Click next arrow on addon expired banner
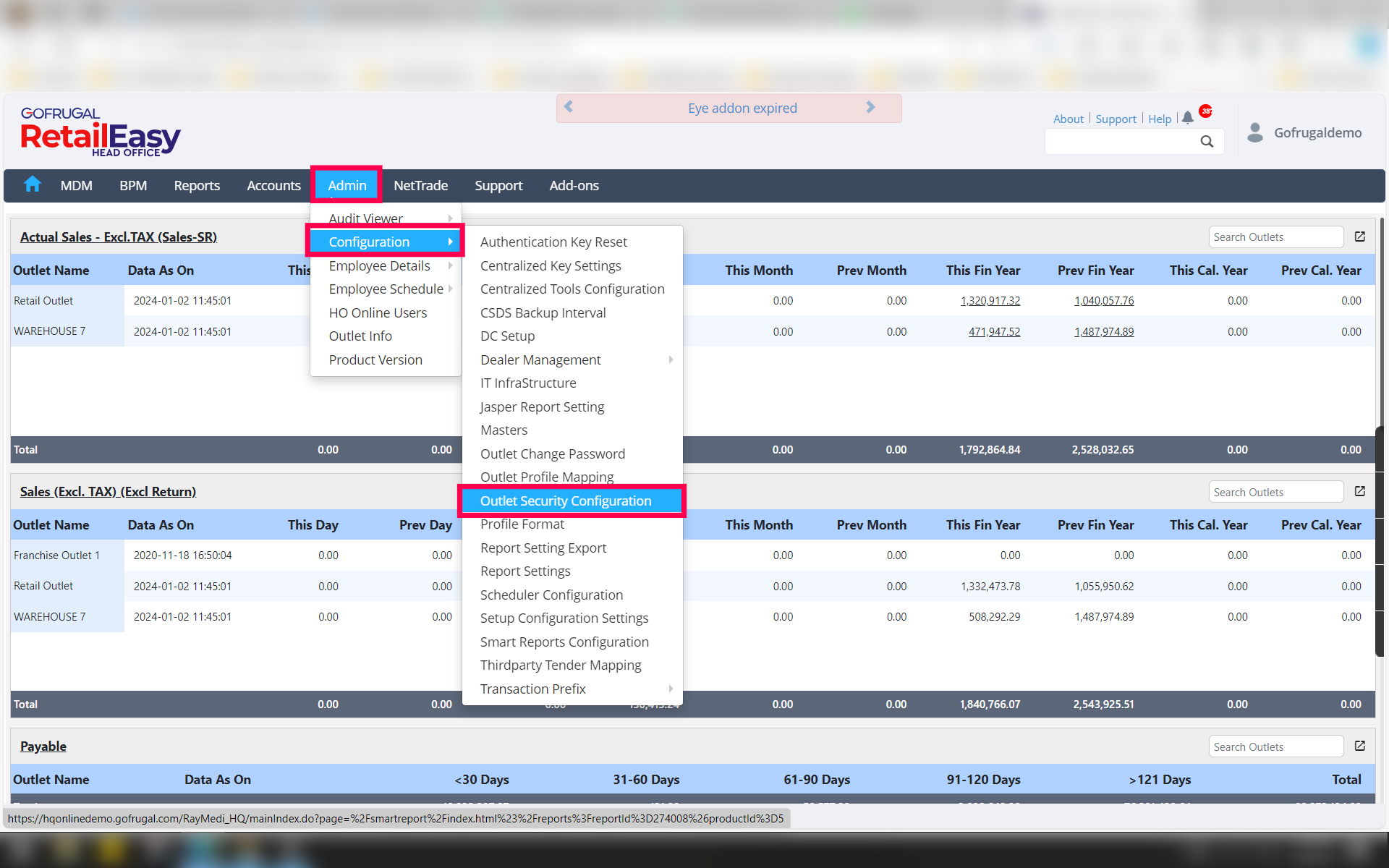This screenshot has height=868, width=1389. (870, 107)
